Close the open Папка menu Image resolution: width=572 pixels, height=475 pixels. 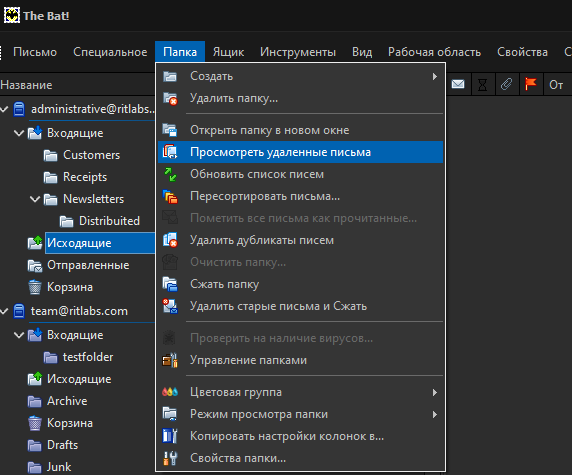pos(180,52)
